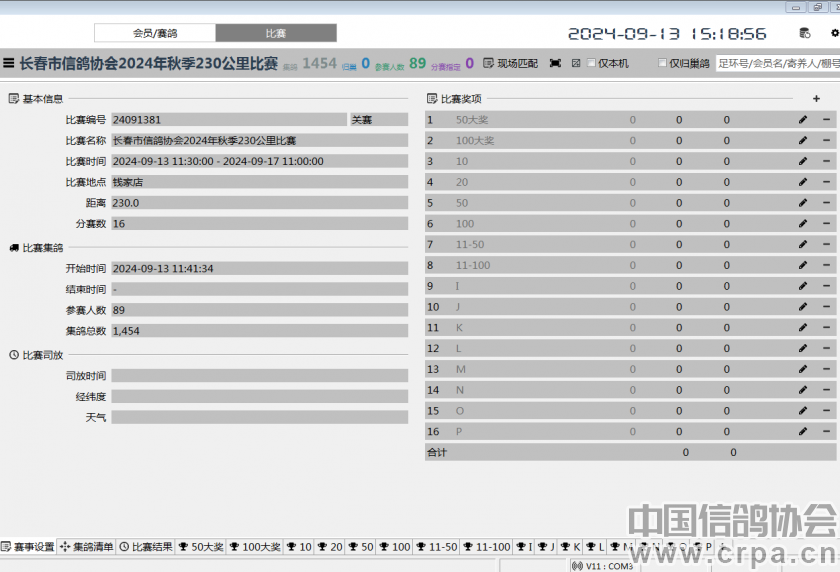
Task: Switch to the 比赛 tab
Action: pyautogui.click(x=276, y=33)
